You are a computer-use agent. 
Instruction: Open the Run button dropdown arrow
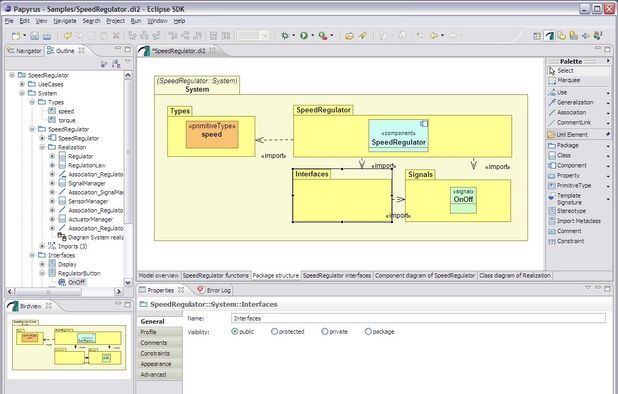click(313, 36)
